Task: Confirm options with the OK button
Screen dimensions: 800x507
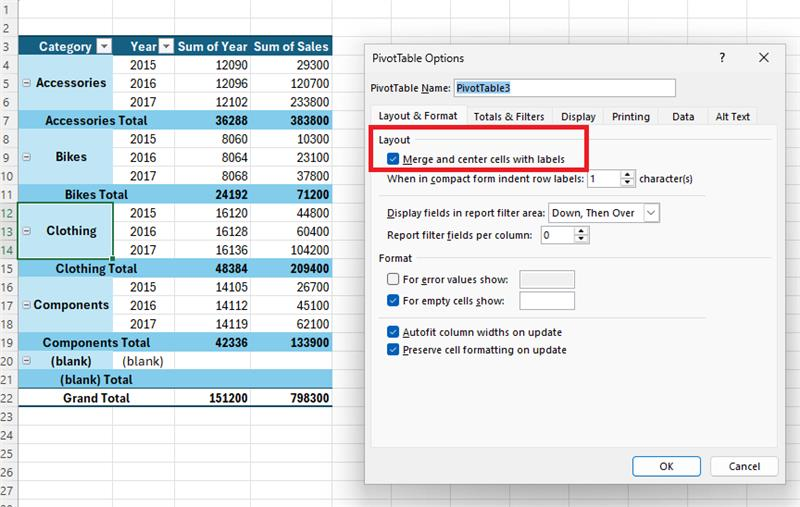Action: [x=666, y=466]
